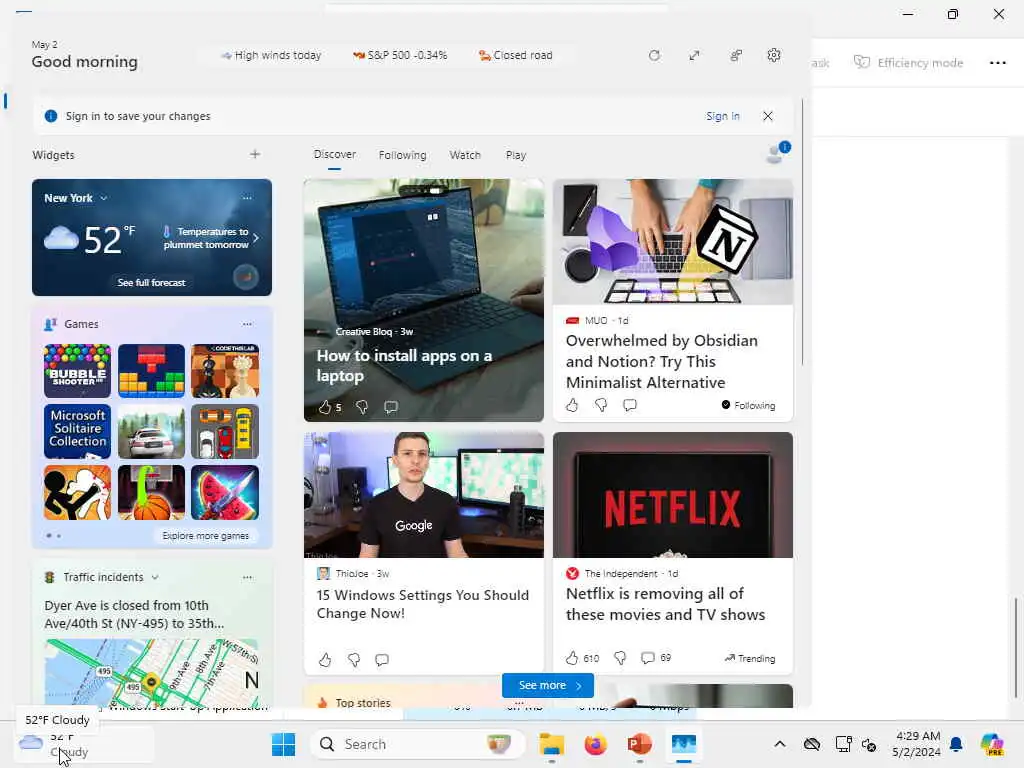Like the Netflix removing movies article
This screenshot has height=768, width=1024.
[572, 658]
